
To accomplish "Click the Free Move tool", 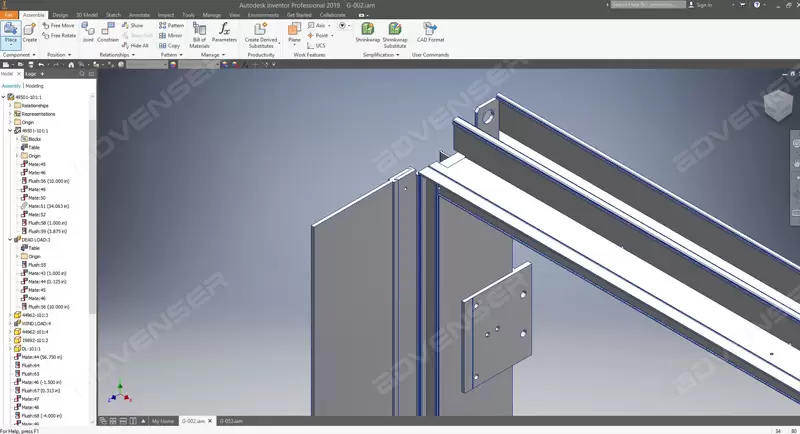I will [62, 25].
